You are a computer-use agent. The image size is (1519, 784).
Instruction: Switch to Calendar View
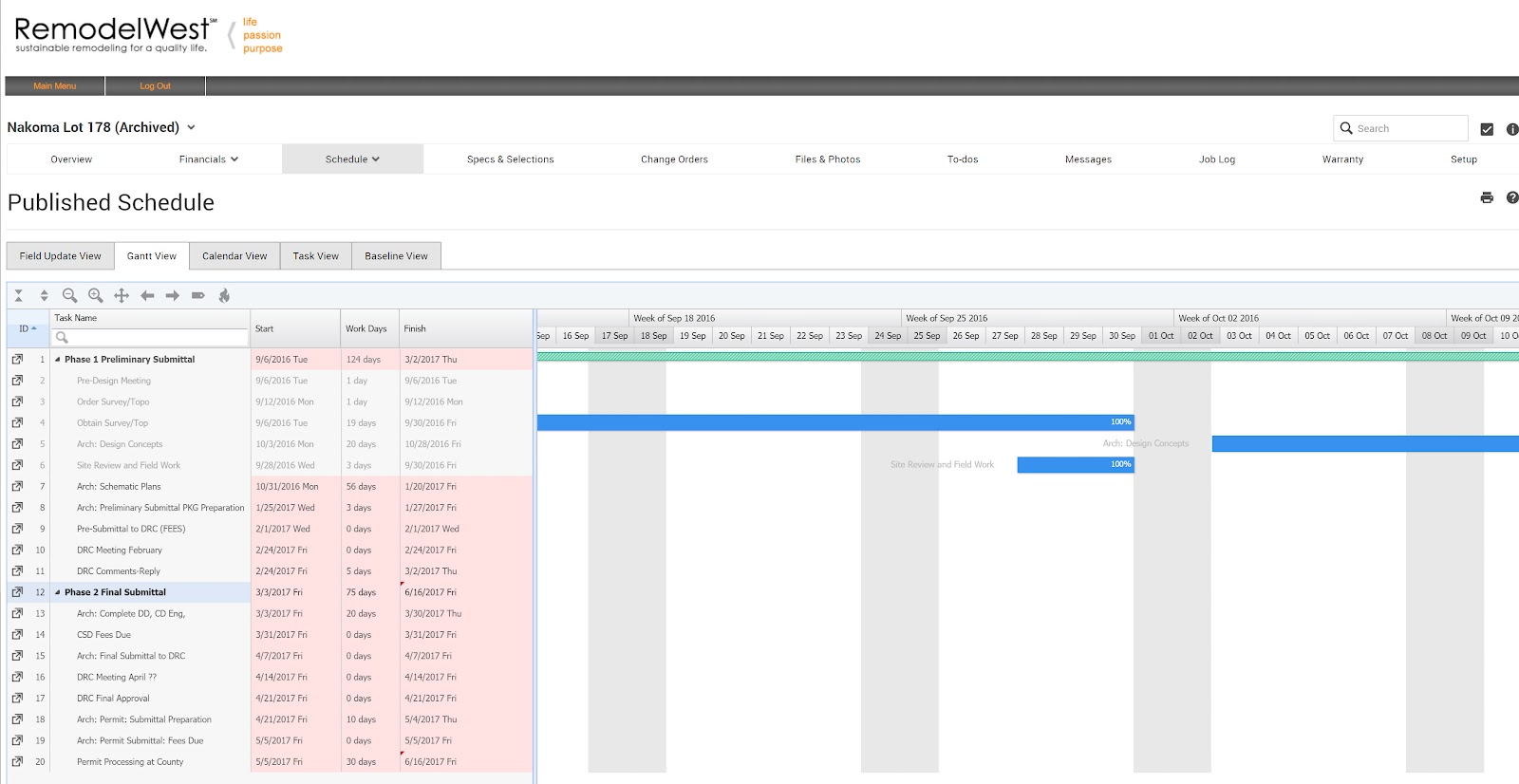click(x=234, y=256)
